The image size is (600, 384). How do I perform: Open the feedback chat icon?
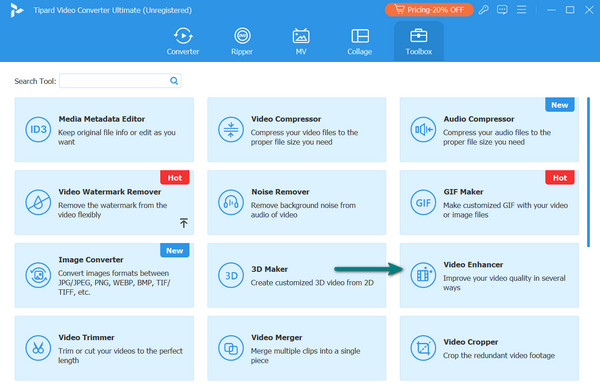coord(502,10)
